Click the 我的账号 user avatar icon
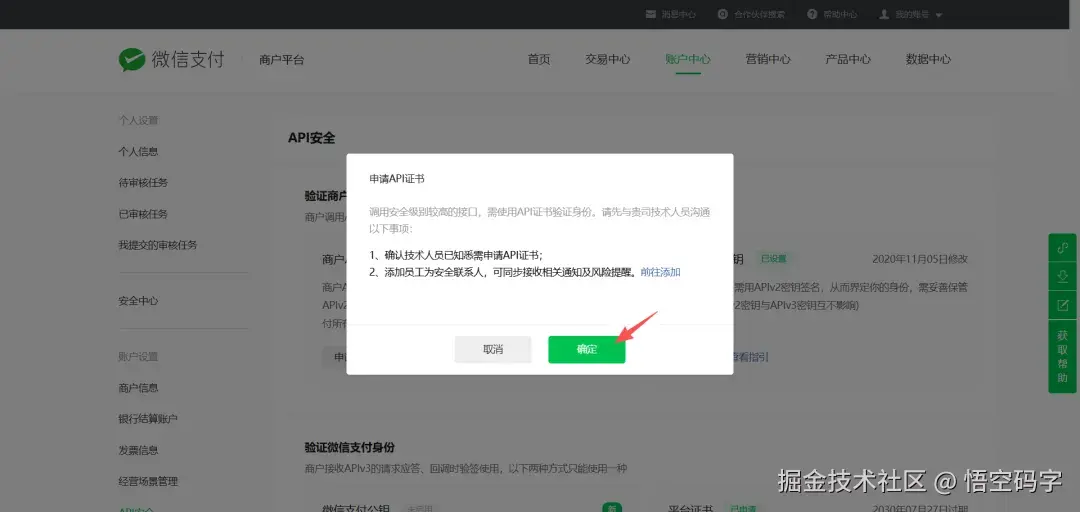Viewport: 1080px width, 512px height. (884, 14)
